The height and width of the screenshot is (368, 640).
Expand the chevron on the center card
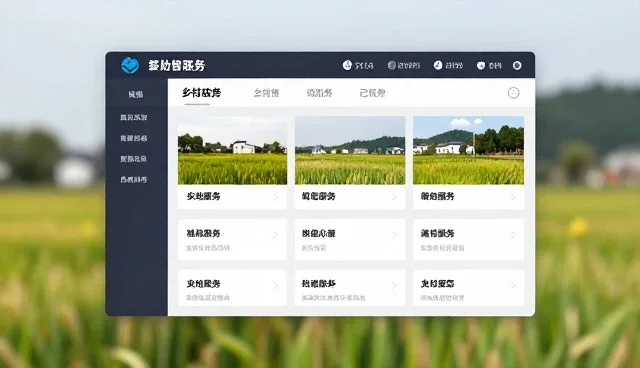pyautogui.click(x=394, y=235)
